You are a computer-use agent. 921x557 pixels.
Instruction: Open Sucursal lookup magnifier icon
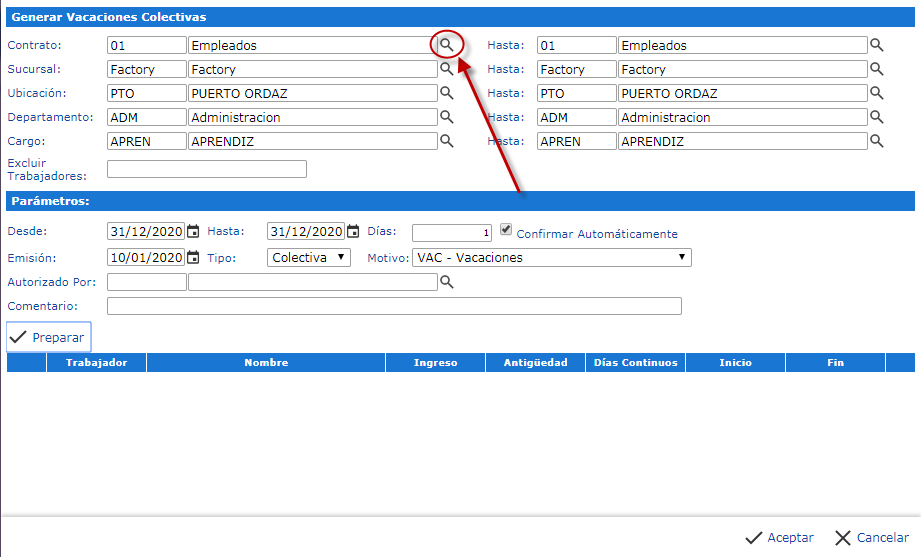pos(447,69)
